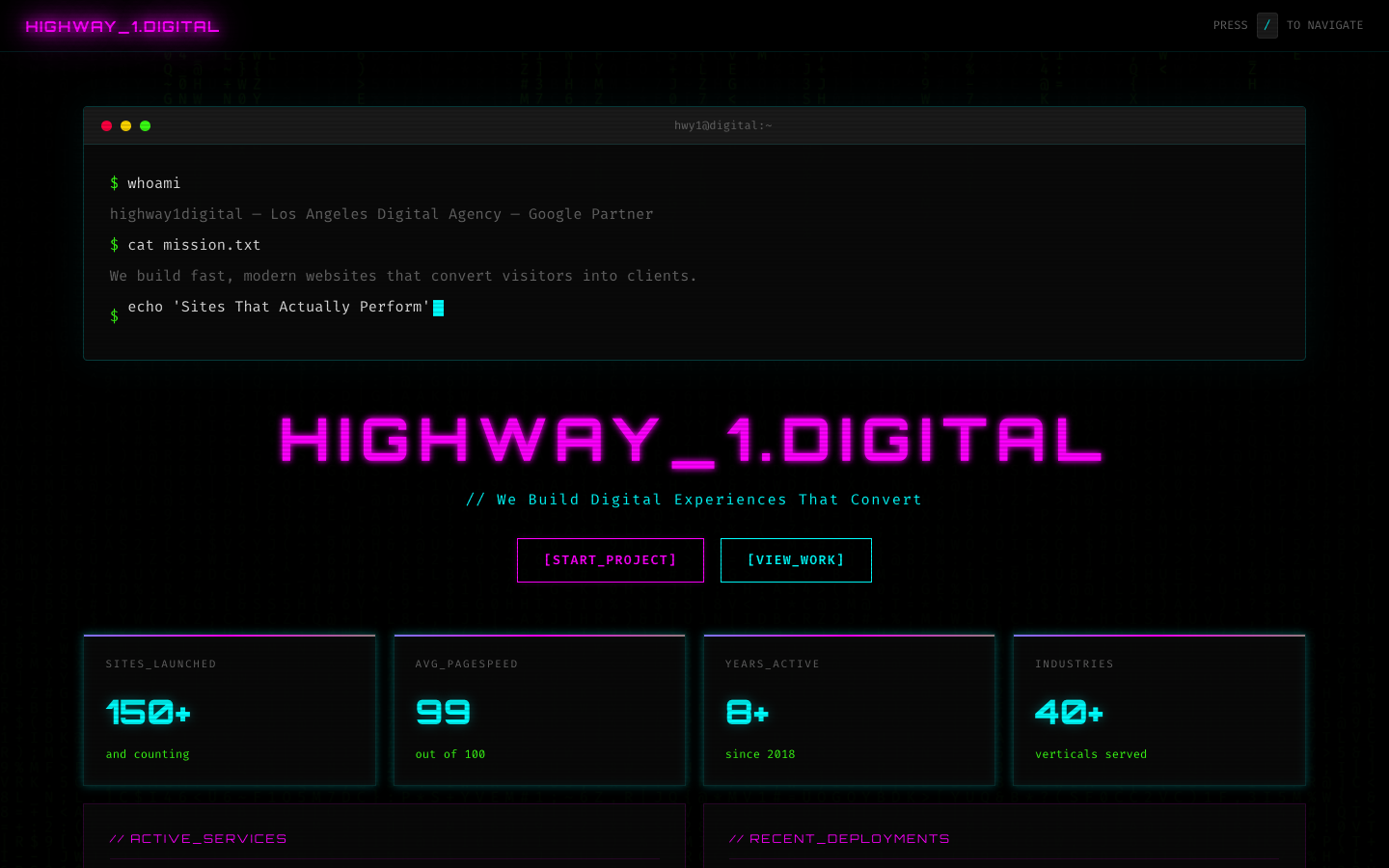Open the START_PROJECT action
Image resolution: width=1389 pixels, height=868 pixels.
pyautogui.click(x=610, y=560)
